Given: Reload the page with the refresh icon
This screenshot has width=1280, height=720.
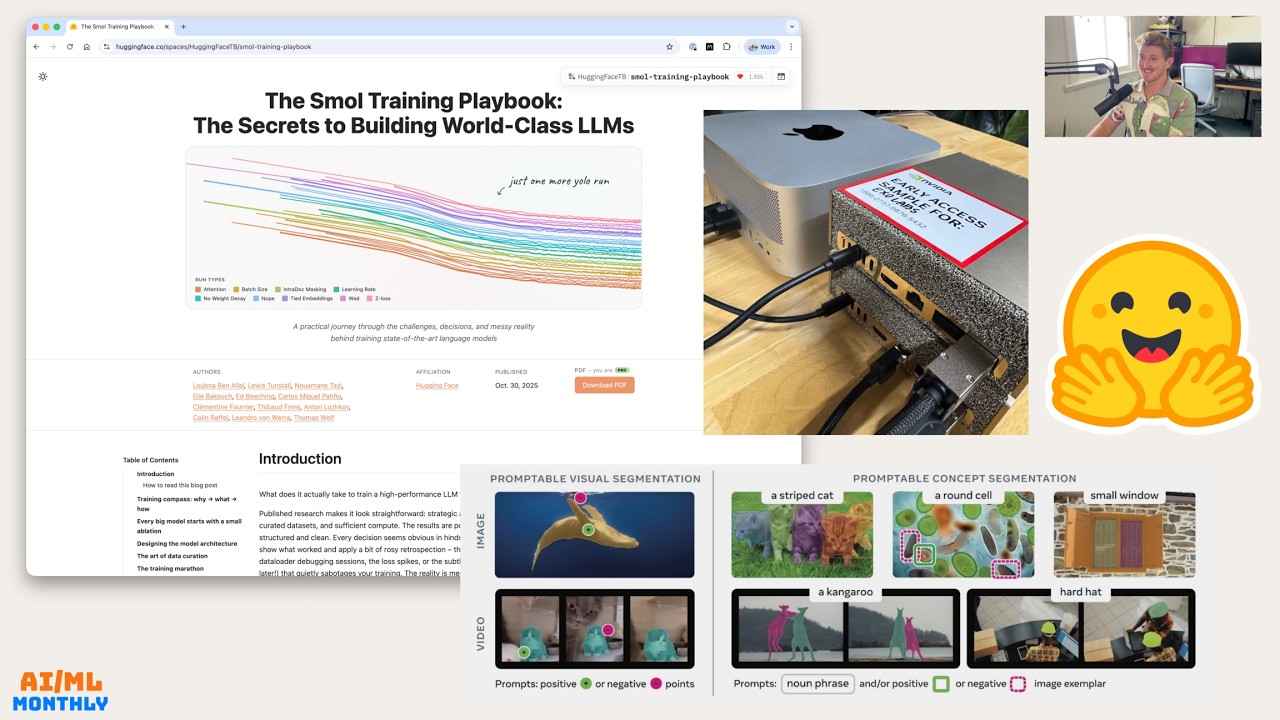Looking at the screenshot, I should tap(70, 46).
